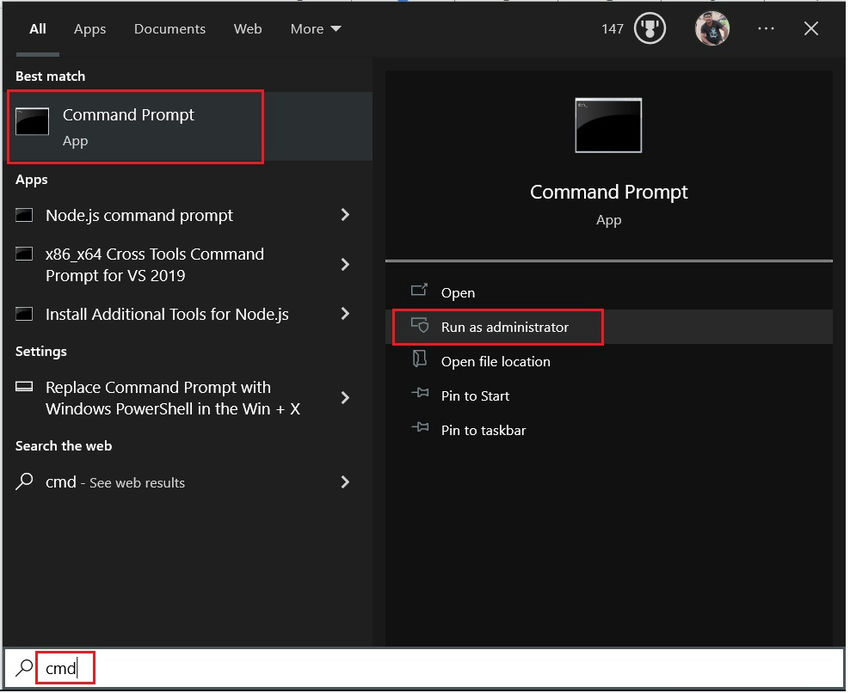The width and height of the screenshot is (850, 693).
Task: Click the Run as administrator shield icon
Action: (422, 327)
